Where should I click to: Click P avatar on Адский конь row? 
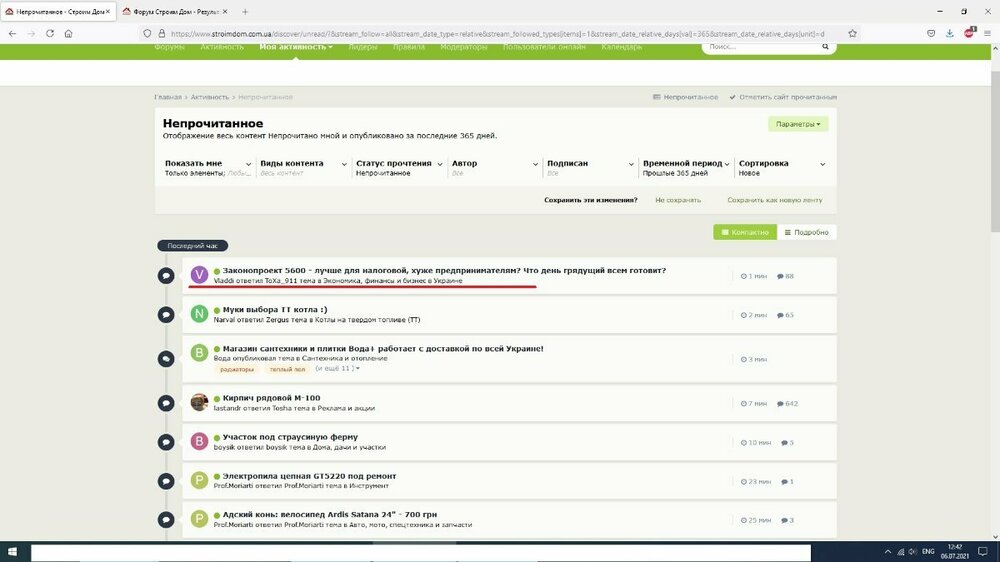click(199, 519)
